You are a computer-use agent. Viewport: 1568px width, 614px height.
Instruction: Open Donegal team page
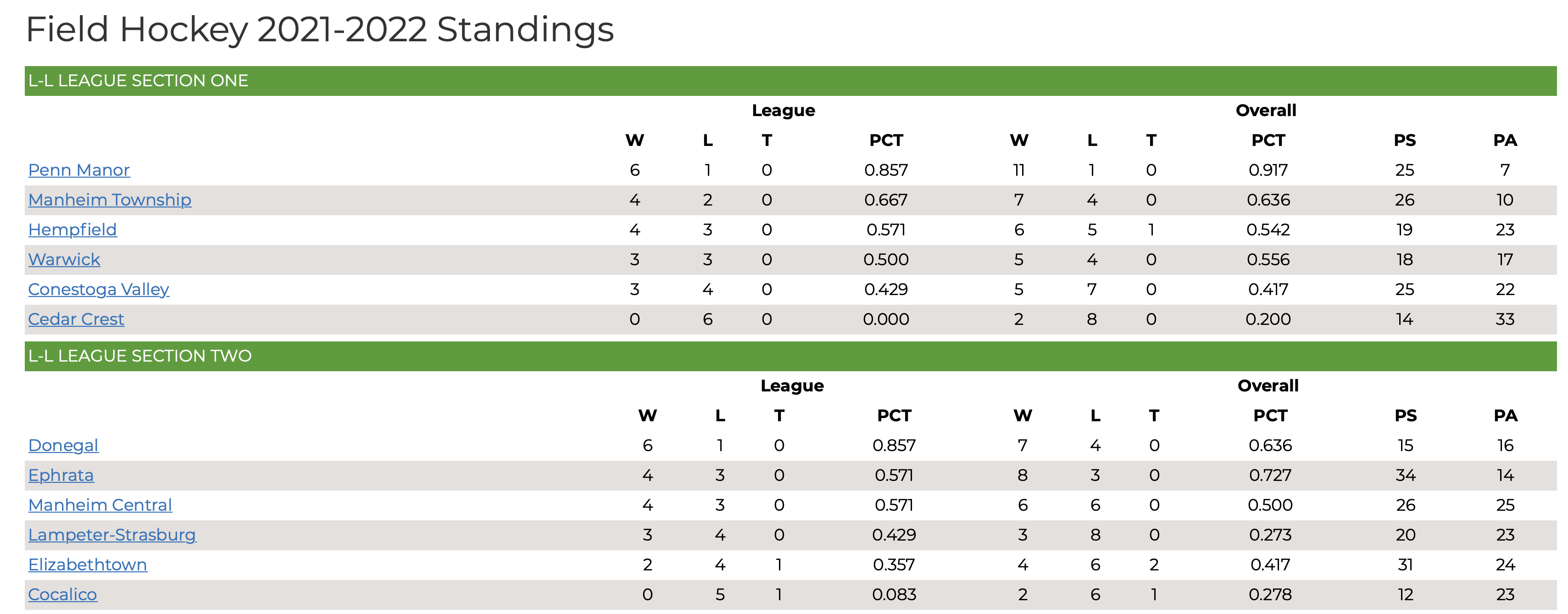(x=63, y=445)
